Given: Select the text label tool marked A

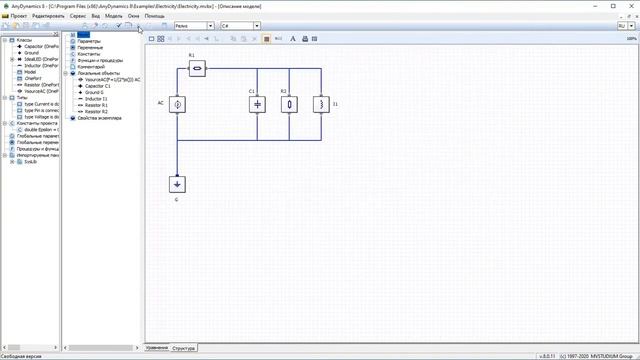Looking at the screenshot, I should (293, 39).
